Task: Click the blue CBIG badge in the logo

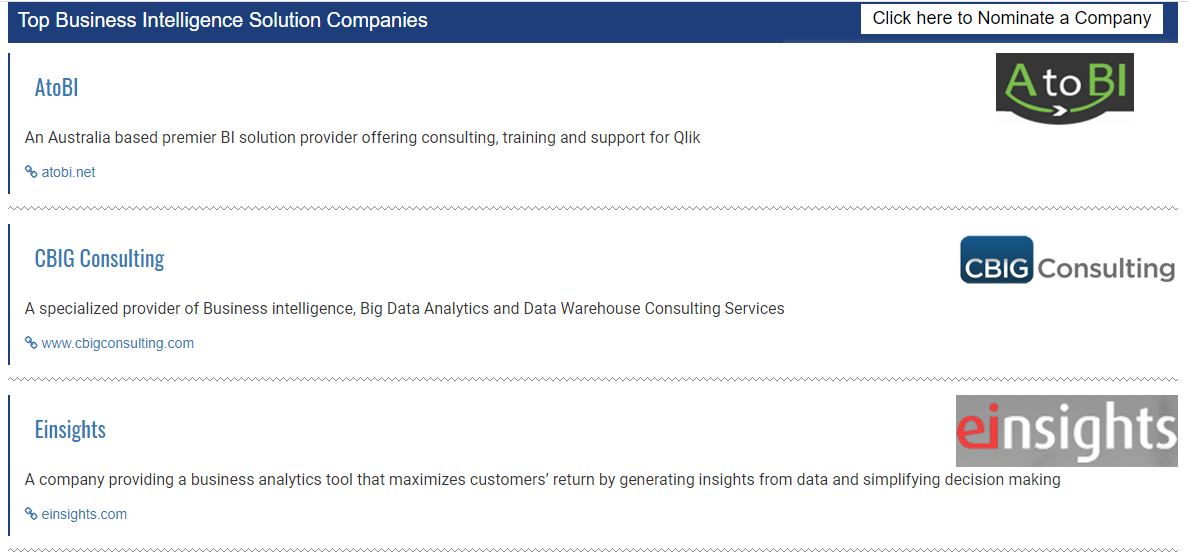Action: (996, 260)
